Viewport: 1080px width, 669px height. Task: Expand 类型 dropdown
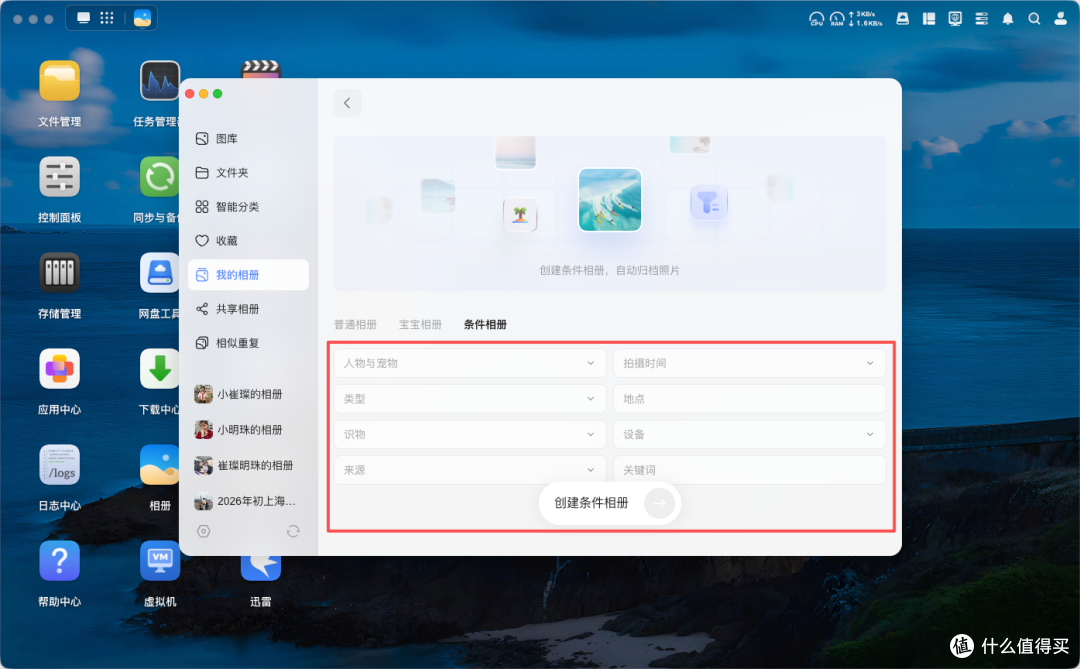[470, 399]
